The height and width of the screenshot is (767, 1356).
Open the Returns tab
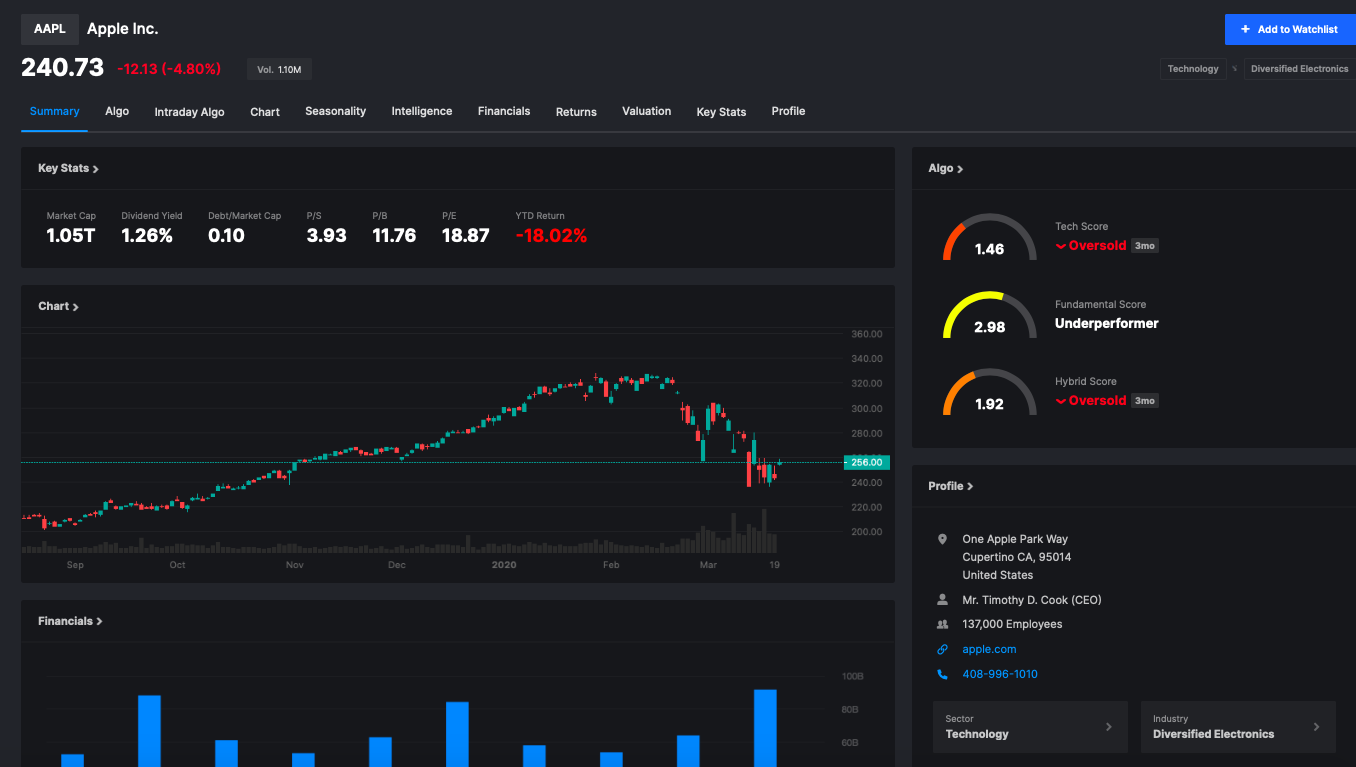click(x=576, y=112)
